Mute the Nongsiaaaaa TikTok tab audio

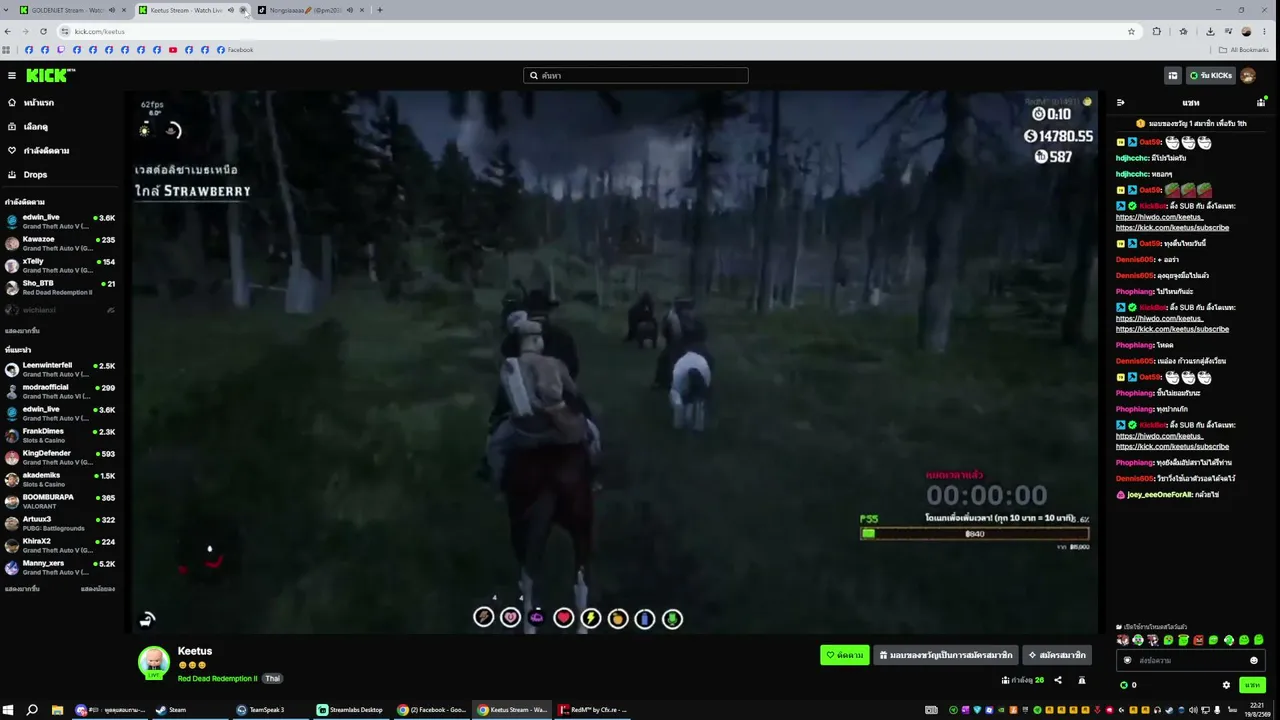[349, 10]
